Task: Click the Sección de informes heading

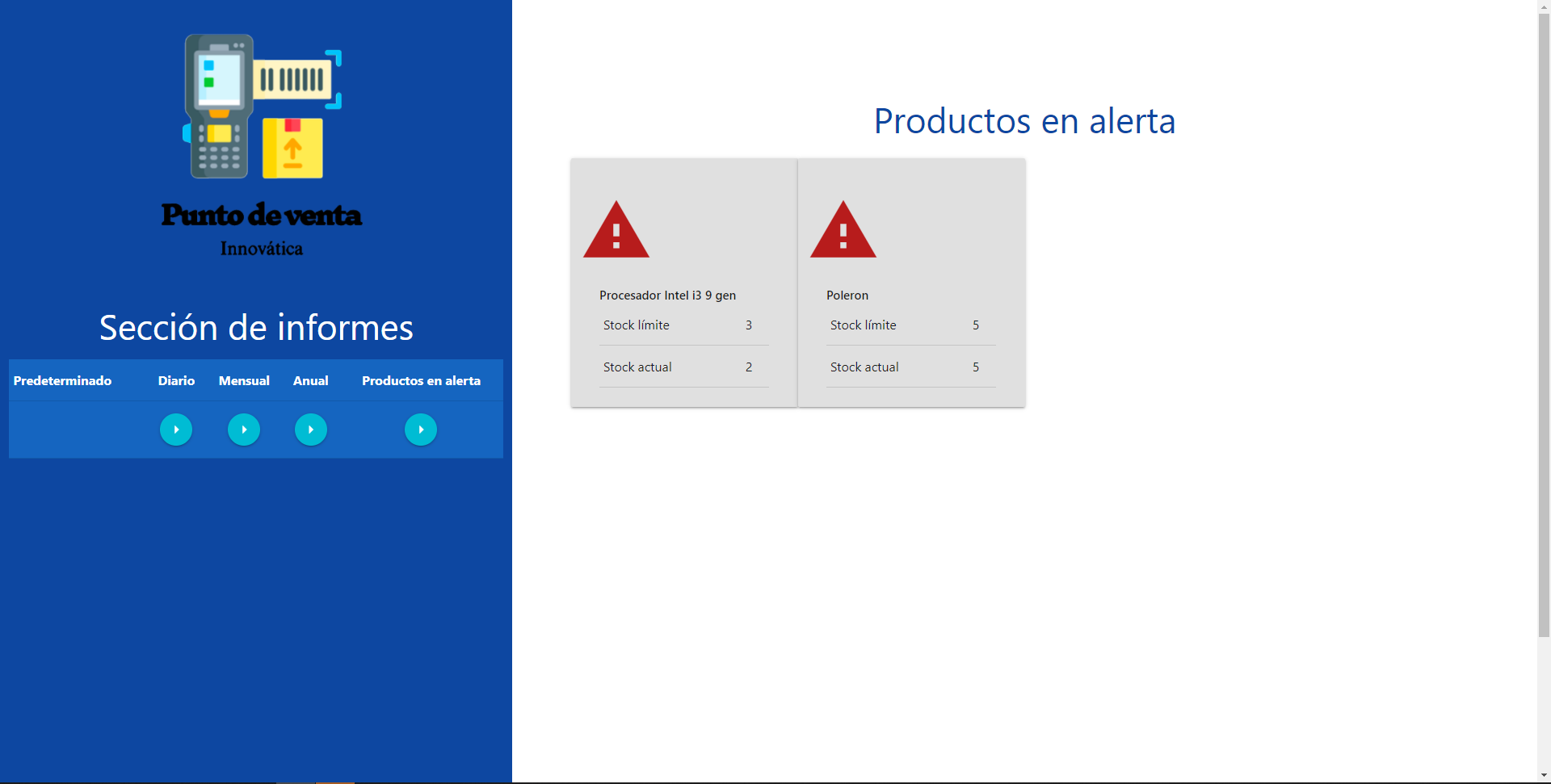Action: tap(256, 328)
